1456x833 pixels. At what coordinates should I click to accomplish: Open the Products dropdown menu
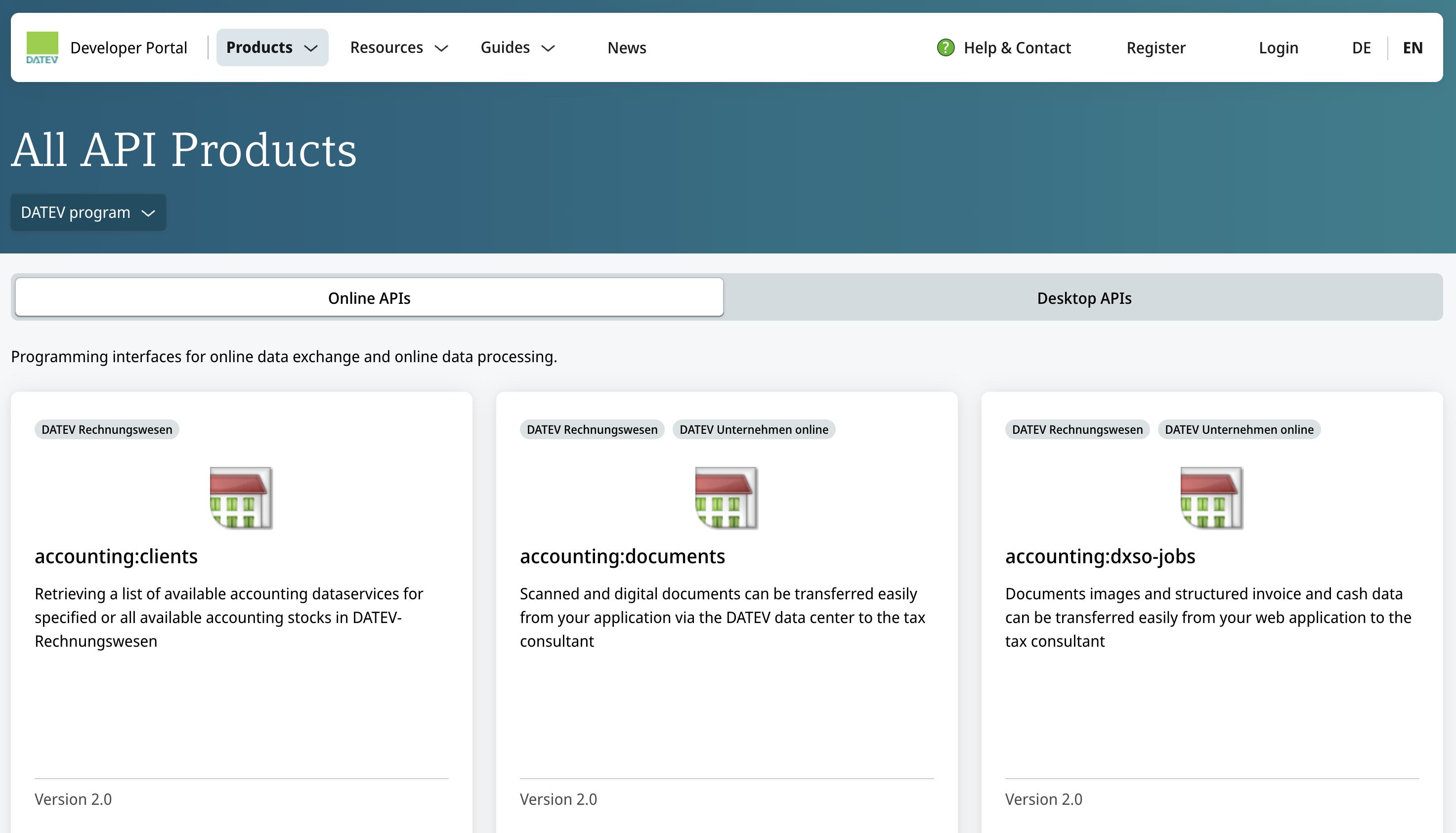click(272, 47)
